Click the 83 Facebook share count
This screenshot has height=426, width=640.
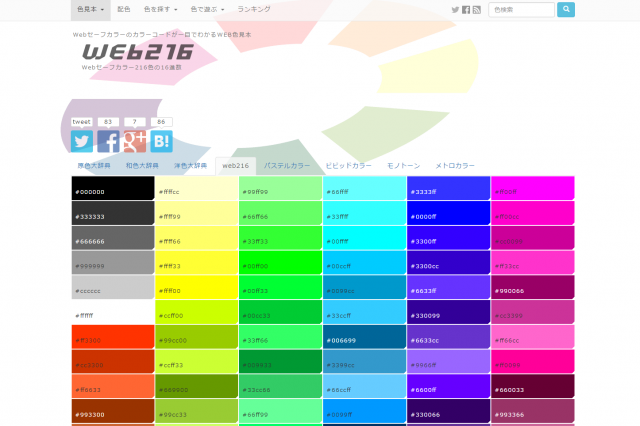pyautogui.click(x=108, y=122)
